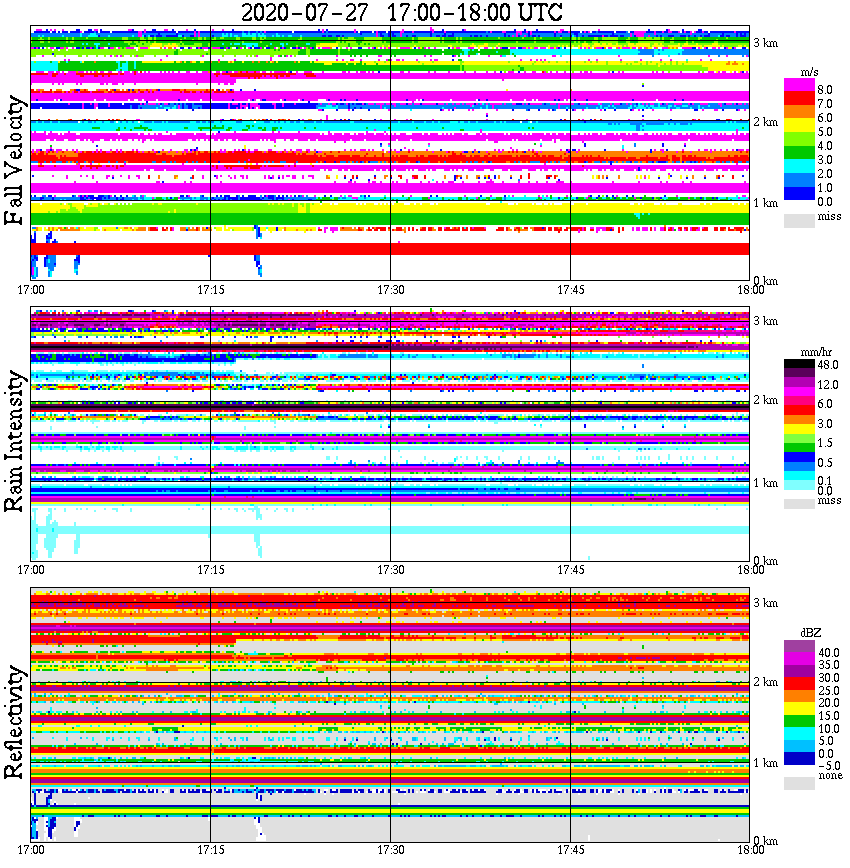Click the '17:45' time label under Rain Intensity
850x868 pixels.
570,570
